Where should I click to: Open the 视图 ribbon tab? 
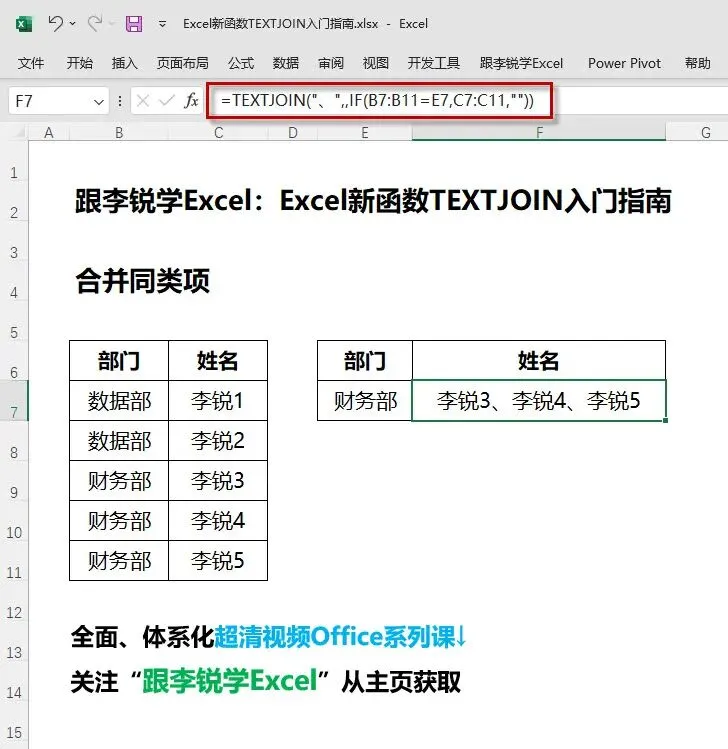[376, 63]
